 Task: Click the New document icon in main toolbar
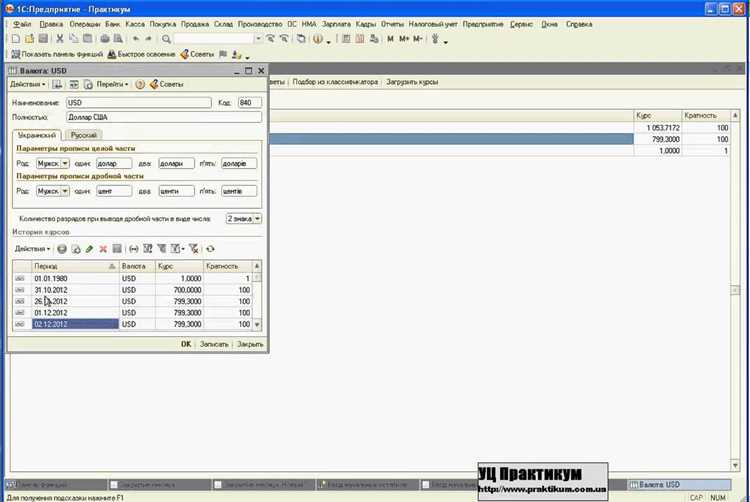coord(16,39)
